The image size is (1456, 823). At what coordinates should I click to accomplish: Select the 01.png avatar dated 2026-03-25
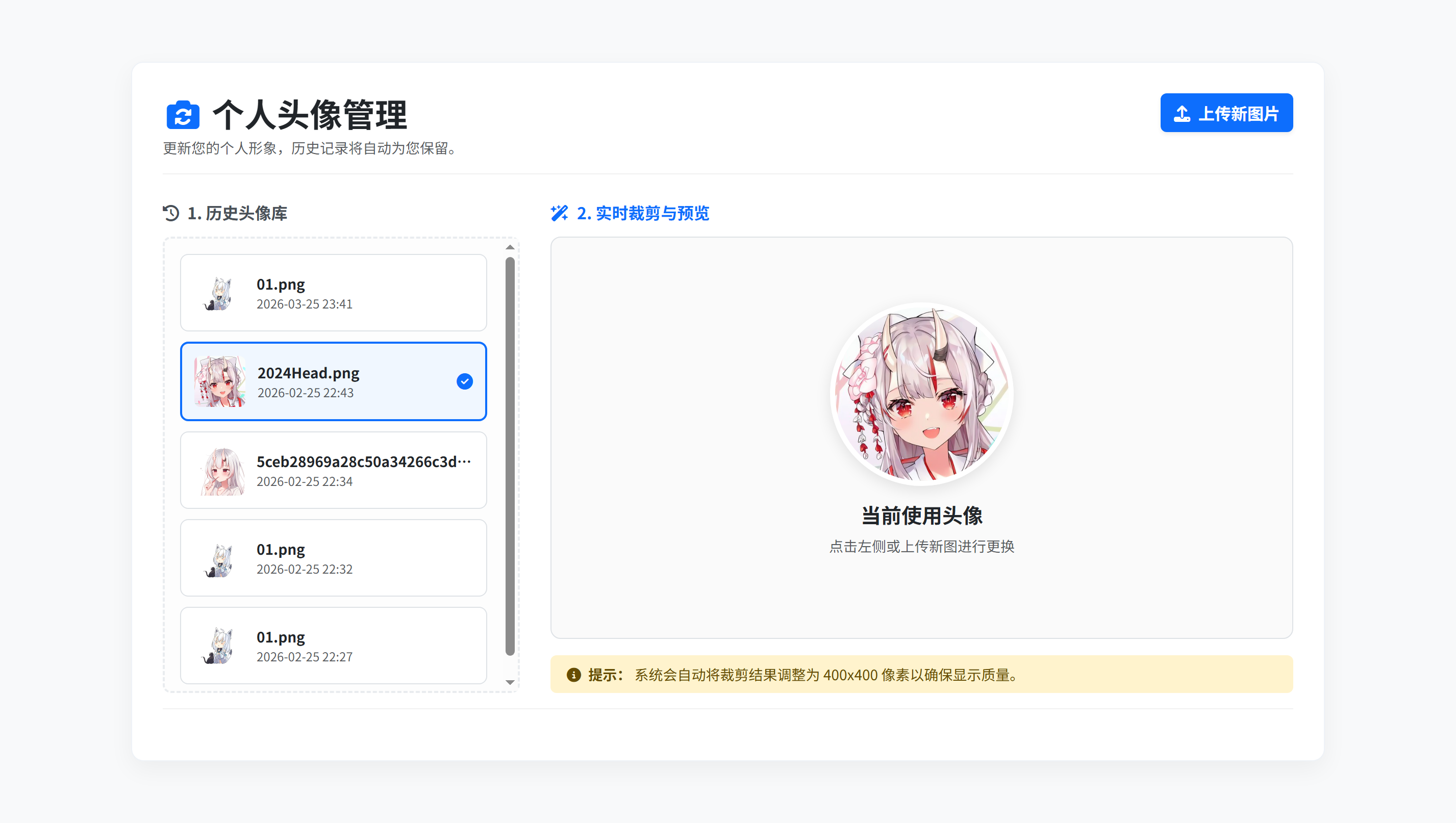tap(333, 293)
